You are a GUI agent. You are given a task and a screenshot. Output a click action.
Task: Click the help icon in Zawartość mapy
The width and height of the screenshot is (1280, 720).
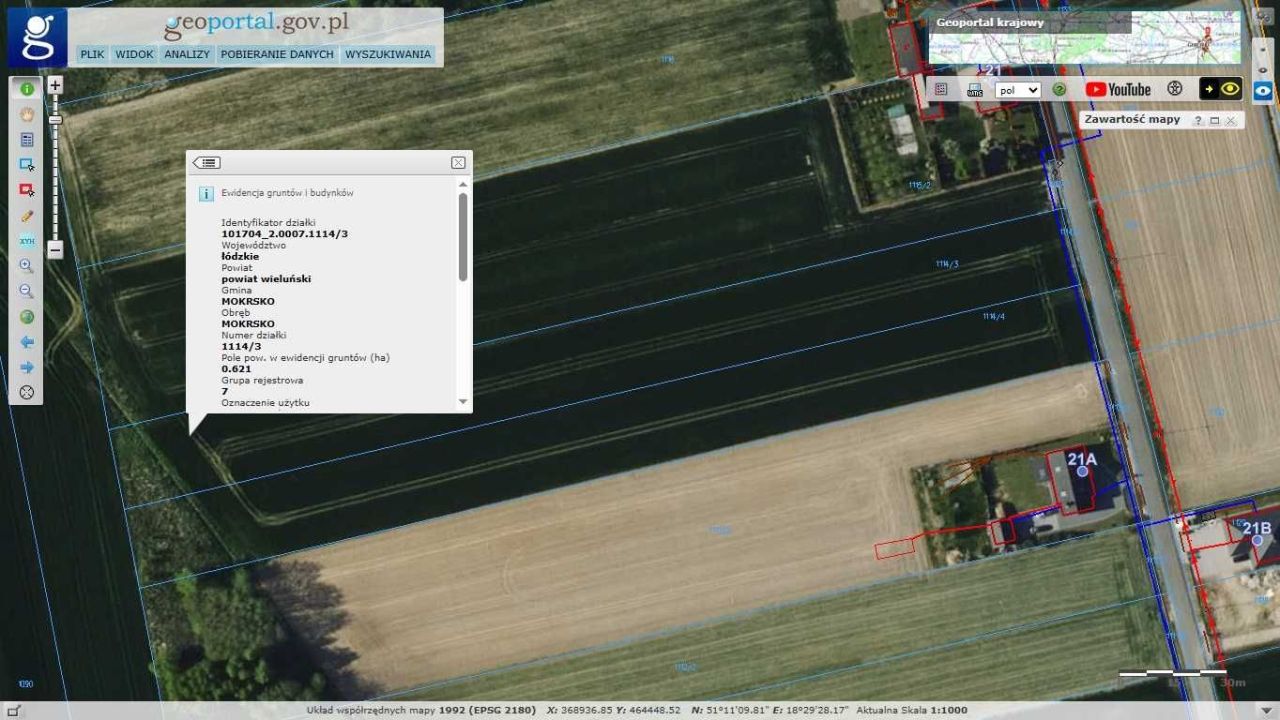click(1198, 120)
